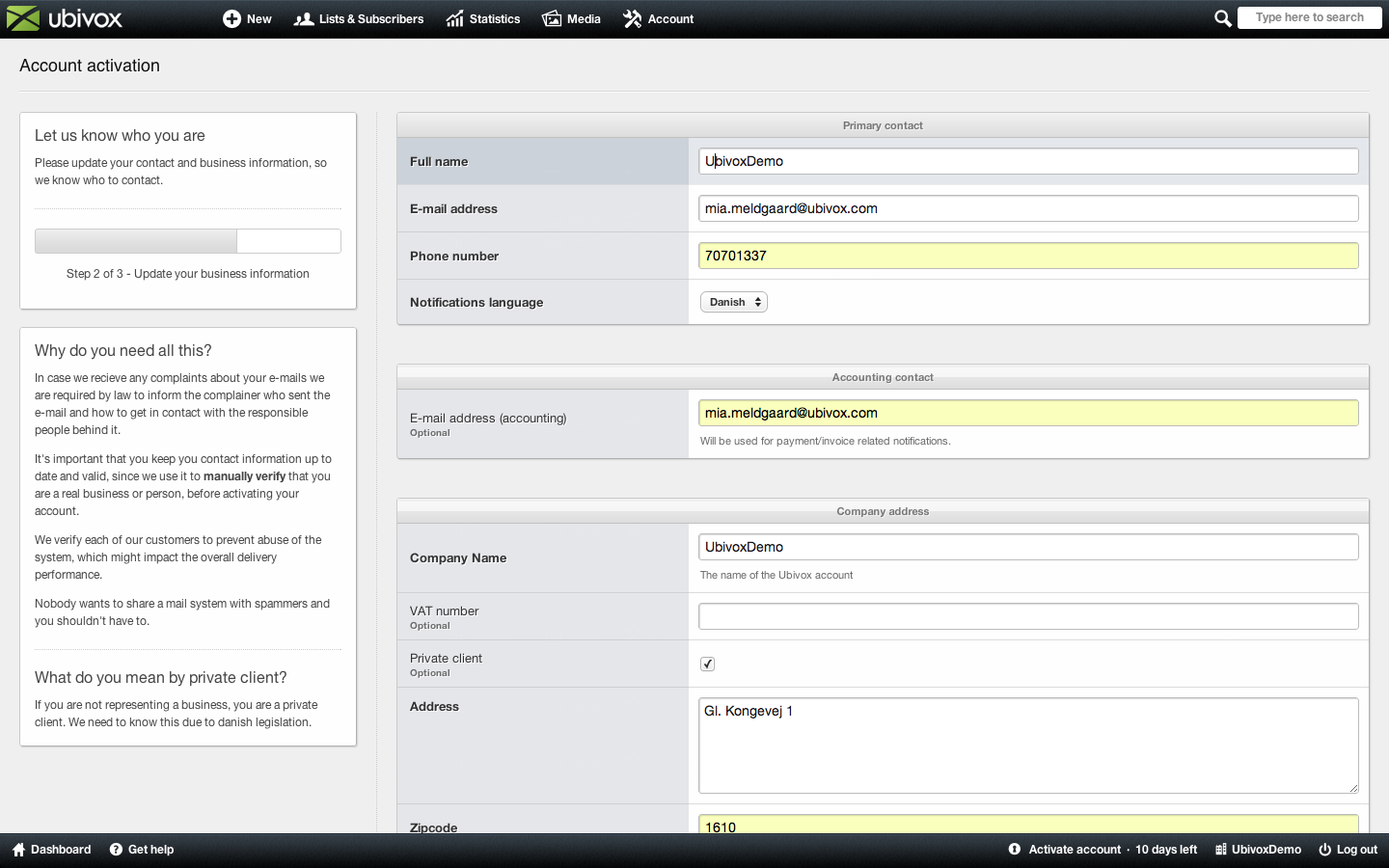This screenshot has height=868, width=1389.
Task: Click the UbivoxDemo building icon
Action: 1221,850
